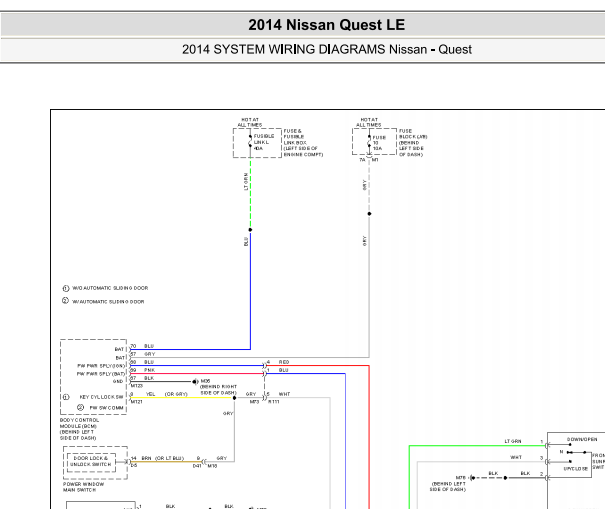The image size is (605, 509).
Task: Click 'FUSE & FUSIBLE LINK BOX' description text
Action: [x=303, y=143]
